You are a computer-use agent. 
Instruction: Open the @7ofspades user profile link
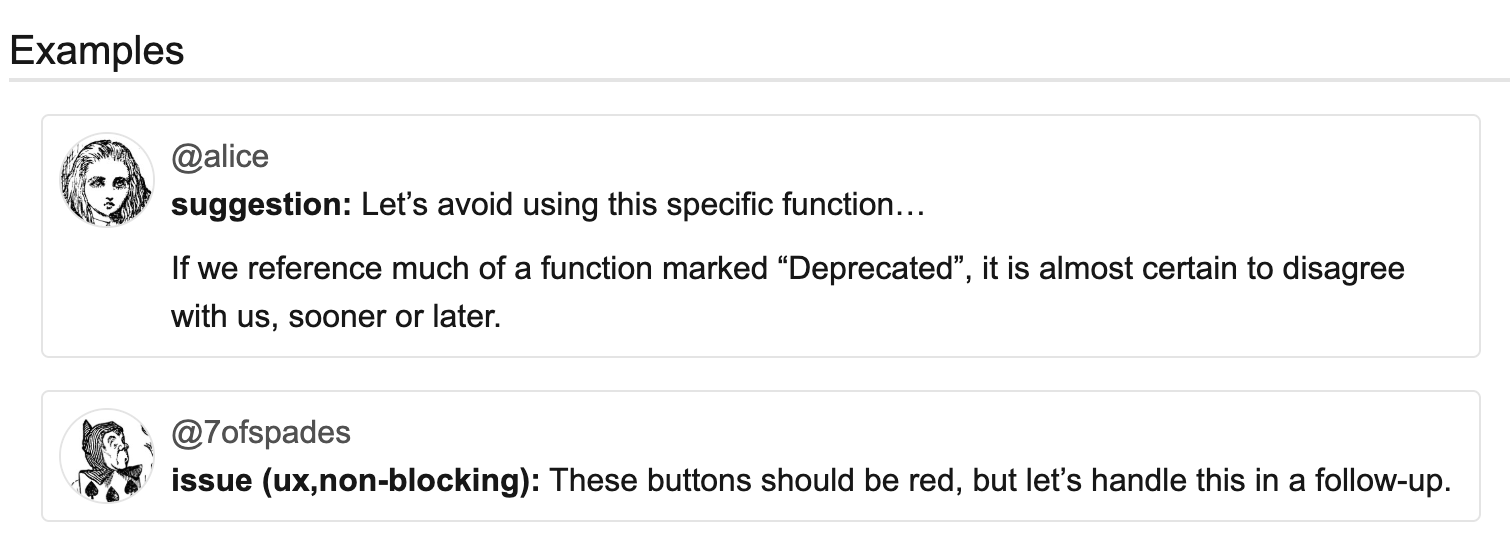pos(261,432)
